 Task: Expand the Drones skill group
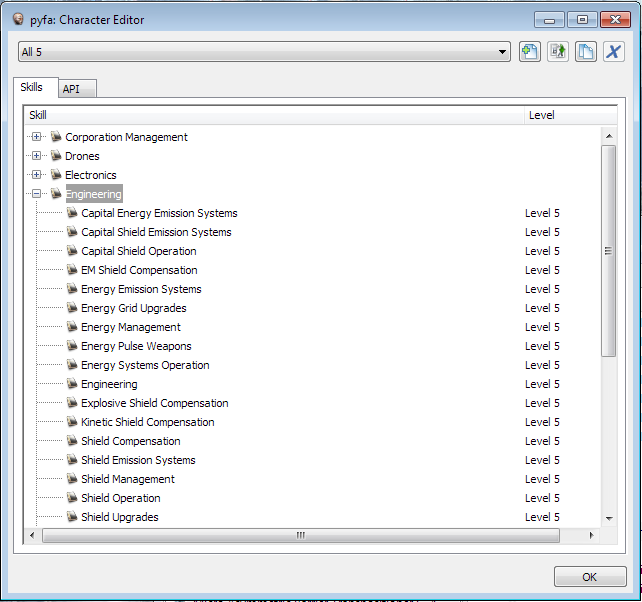[x=36, y=156]
